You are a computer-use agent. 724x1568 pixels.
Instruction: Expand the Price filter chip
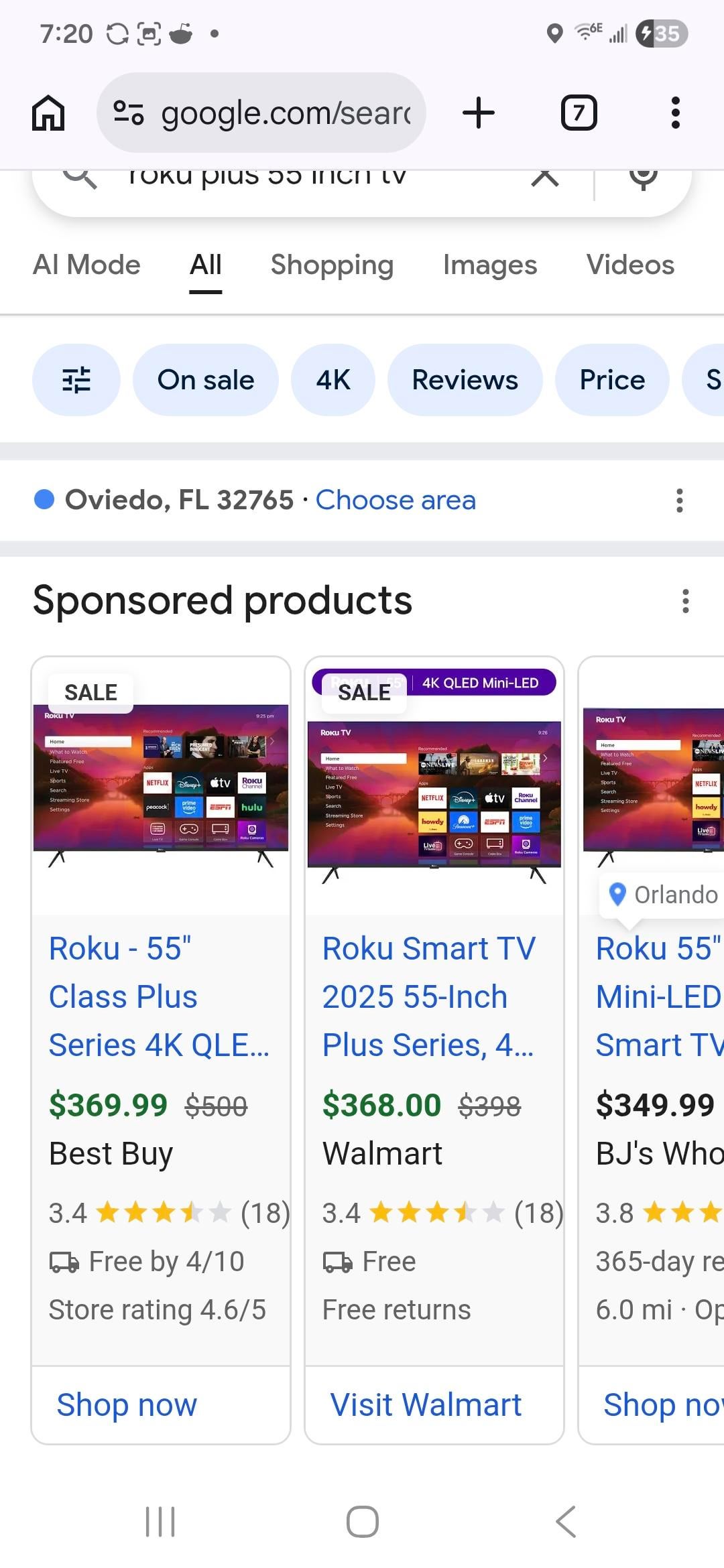(x=611, y=380)
